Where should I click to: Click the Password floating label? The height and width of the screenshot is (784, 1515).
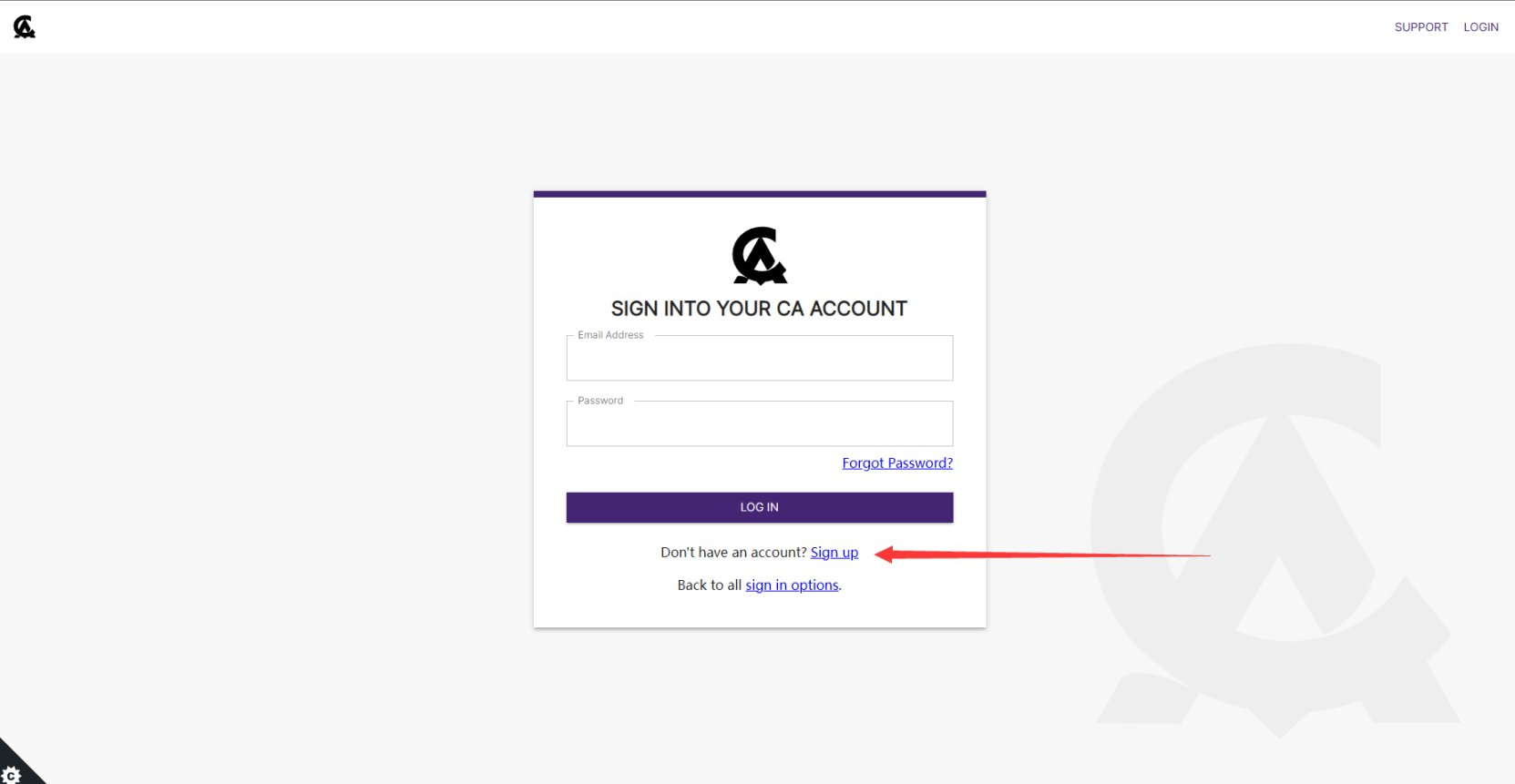(600, 401)
